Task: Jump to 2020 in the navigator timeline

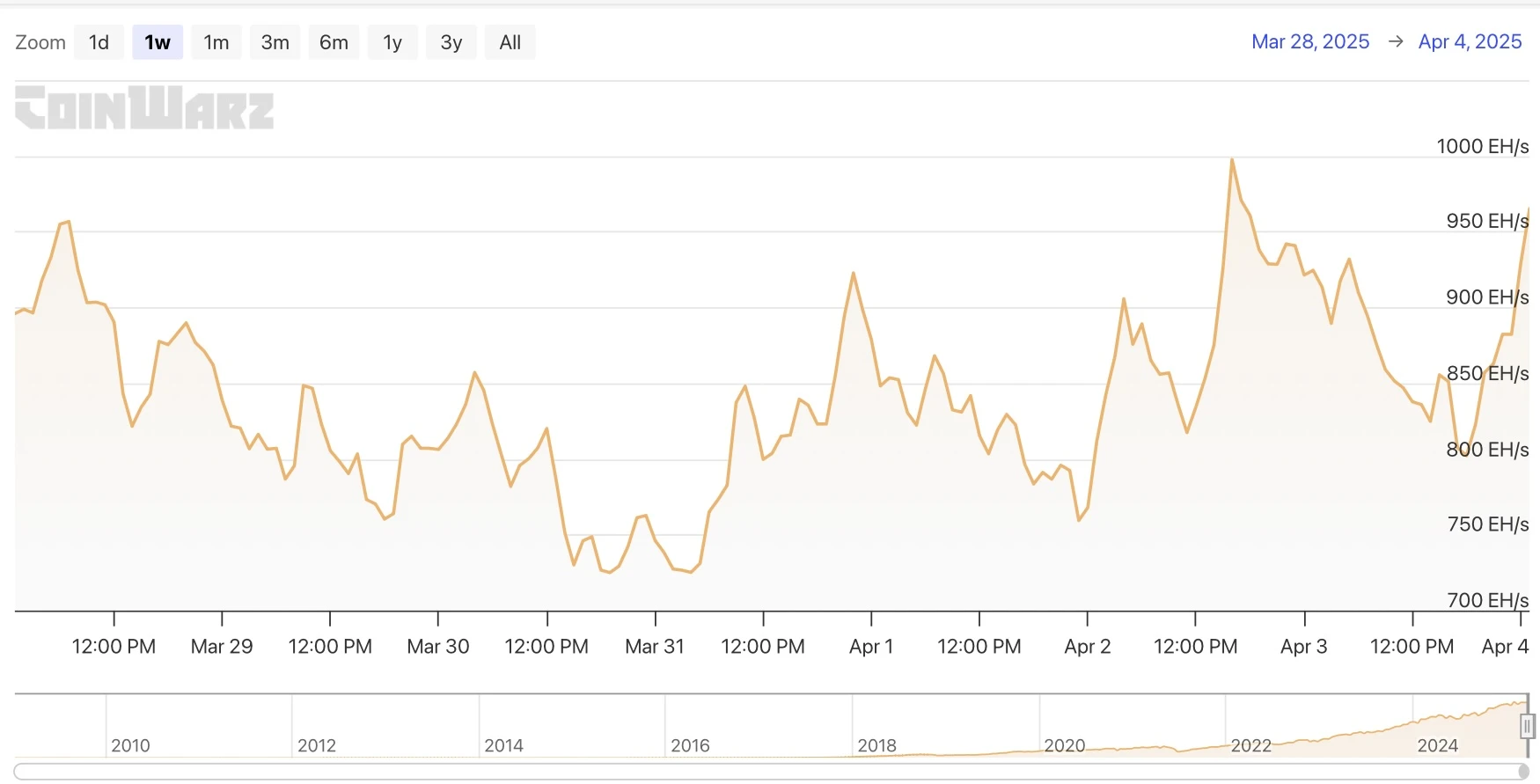Action: click(x=1064, y=745)
